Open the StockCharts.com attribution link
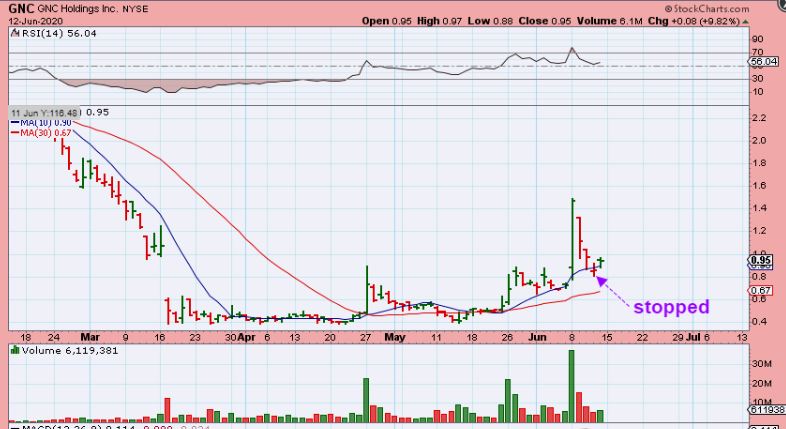786x429 pixels. [x=707, y=9]
